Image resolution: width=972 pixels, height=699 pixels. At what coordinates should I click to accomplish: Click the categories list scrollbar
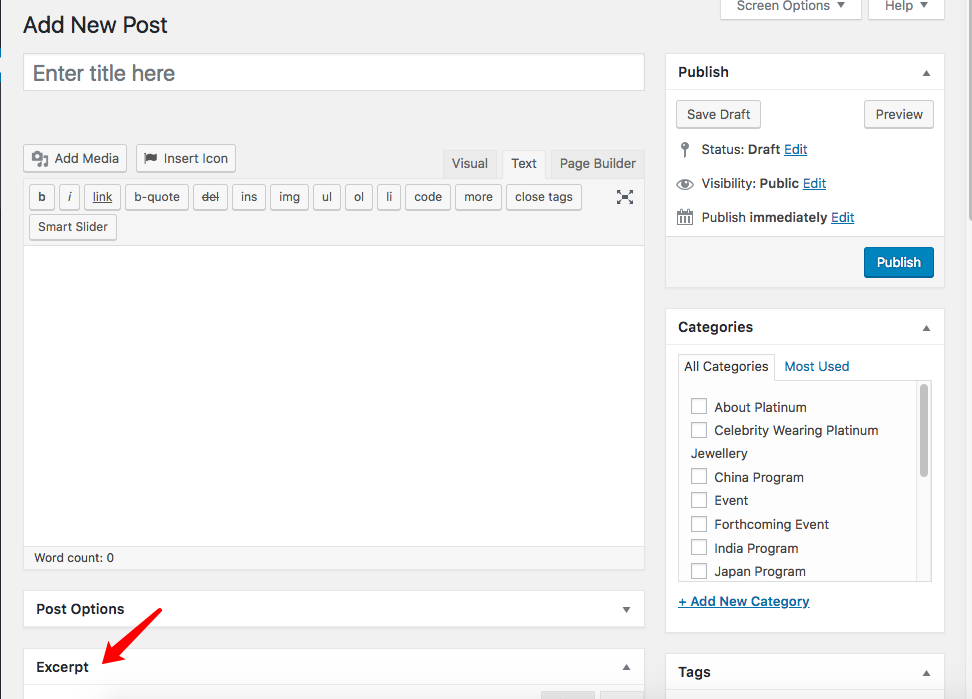924,430
